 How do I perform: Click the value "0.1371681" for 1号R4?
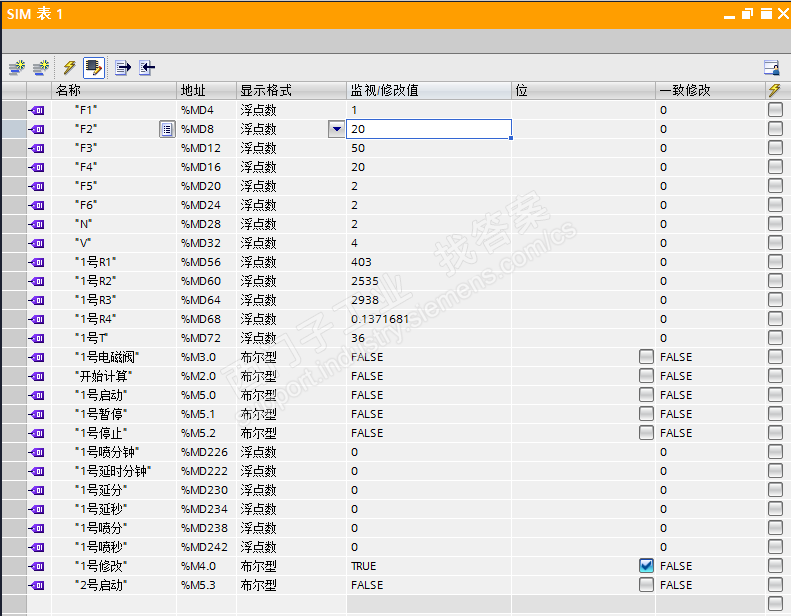tap(380, 319)
